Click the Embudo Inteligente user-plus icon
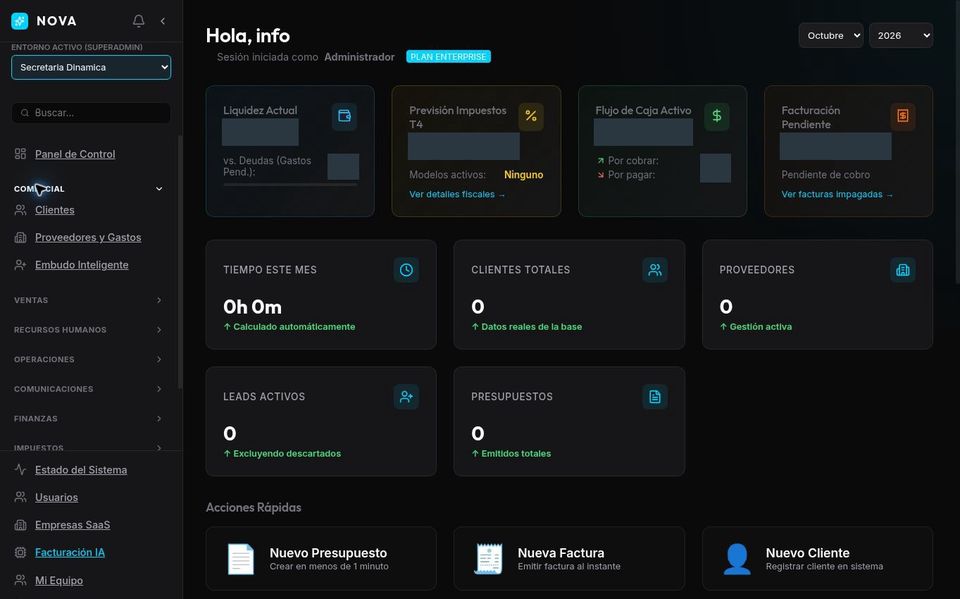Viewport: 960px width, 599px height. 20,265
